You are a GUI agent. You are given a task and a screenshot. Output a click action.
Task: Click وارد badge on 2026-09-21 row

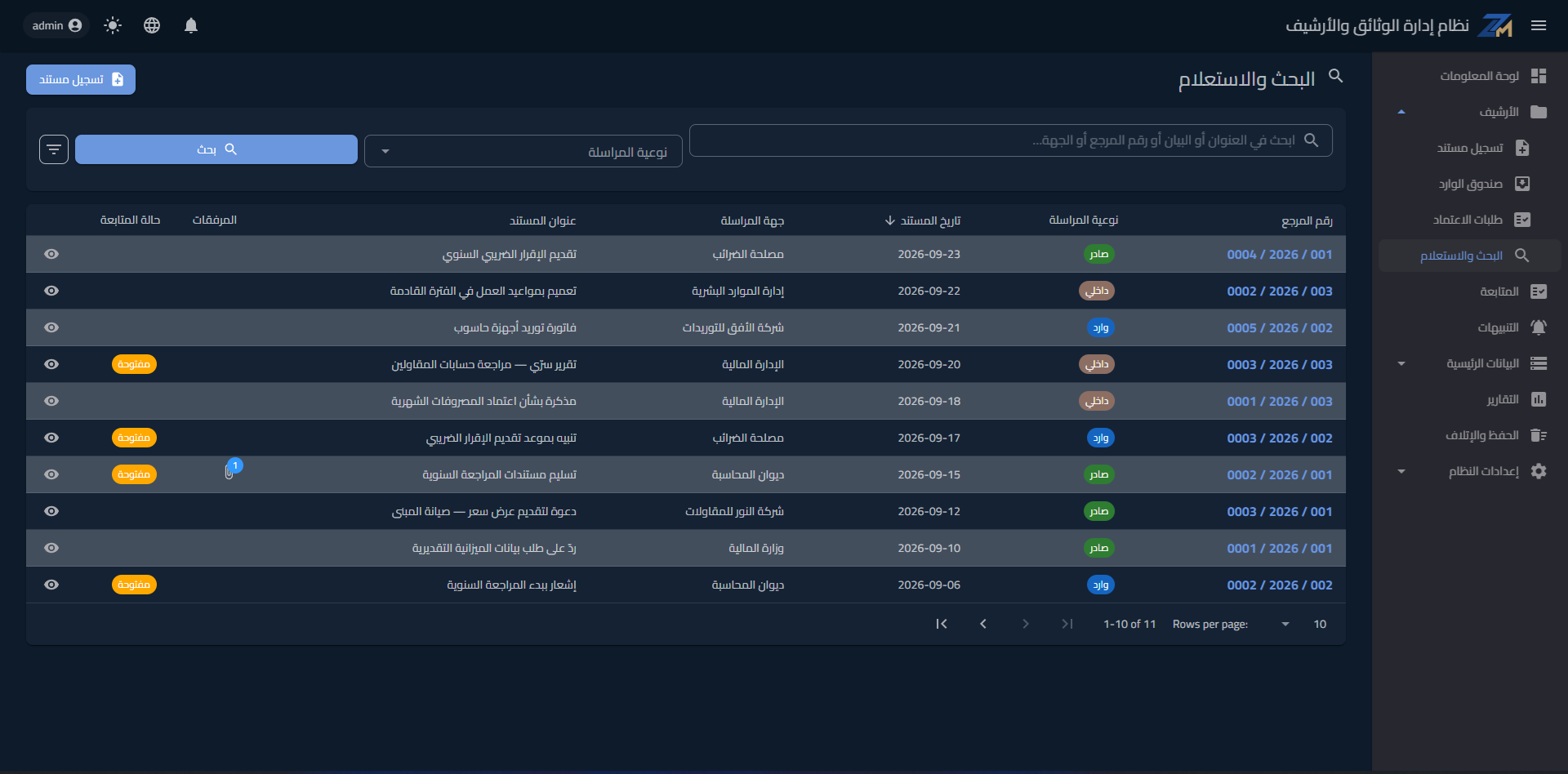click(x=1101, y=327)
